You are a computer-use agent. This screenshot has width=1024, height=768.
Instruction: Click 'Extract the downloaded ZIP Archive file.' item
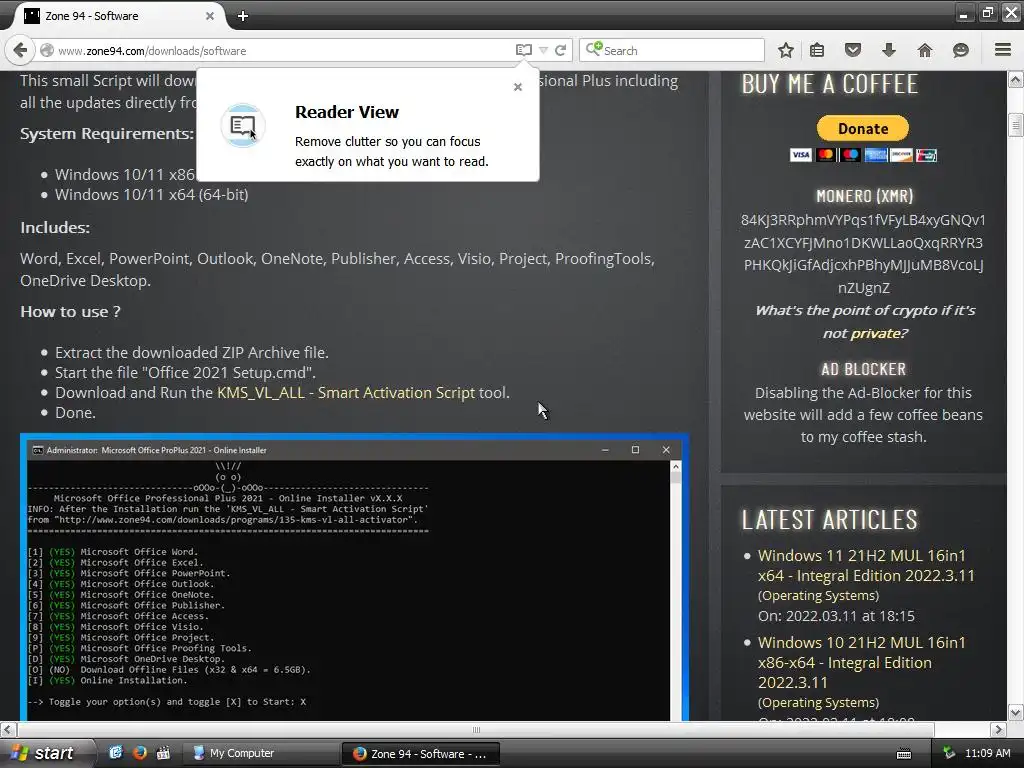coord(191,353)
